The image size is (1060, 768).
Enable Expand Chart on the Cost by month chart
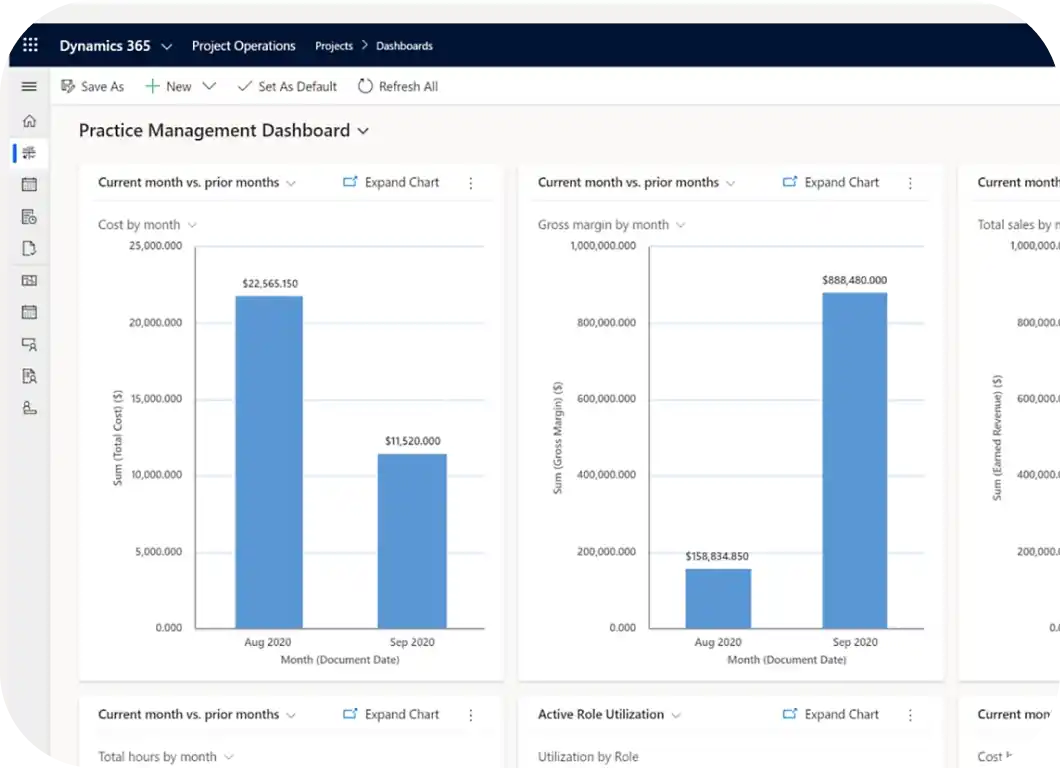(x=390, y=182)
